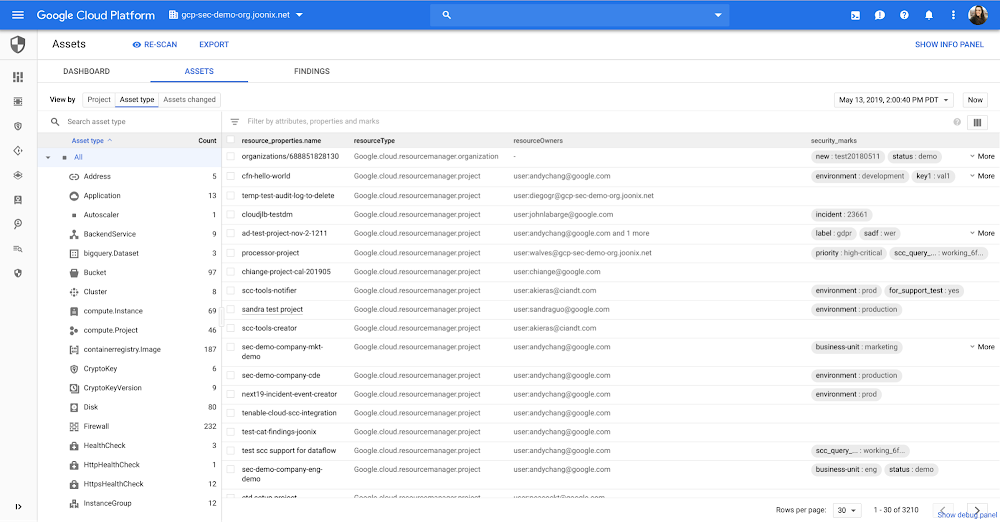Open user account avatar
Screen dimensions: 1000x522
click(978, 15)
